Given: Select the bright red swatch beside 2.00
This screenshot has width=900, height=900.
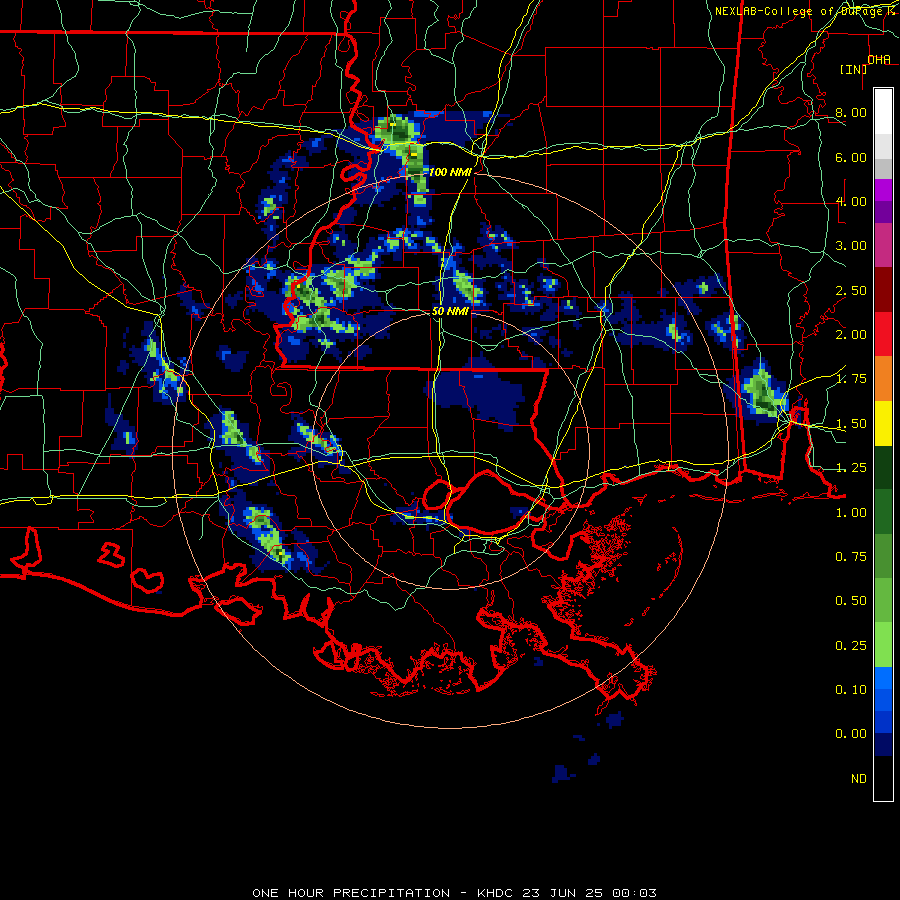Looking at the screenshot, I should (883, 335).
